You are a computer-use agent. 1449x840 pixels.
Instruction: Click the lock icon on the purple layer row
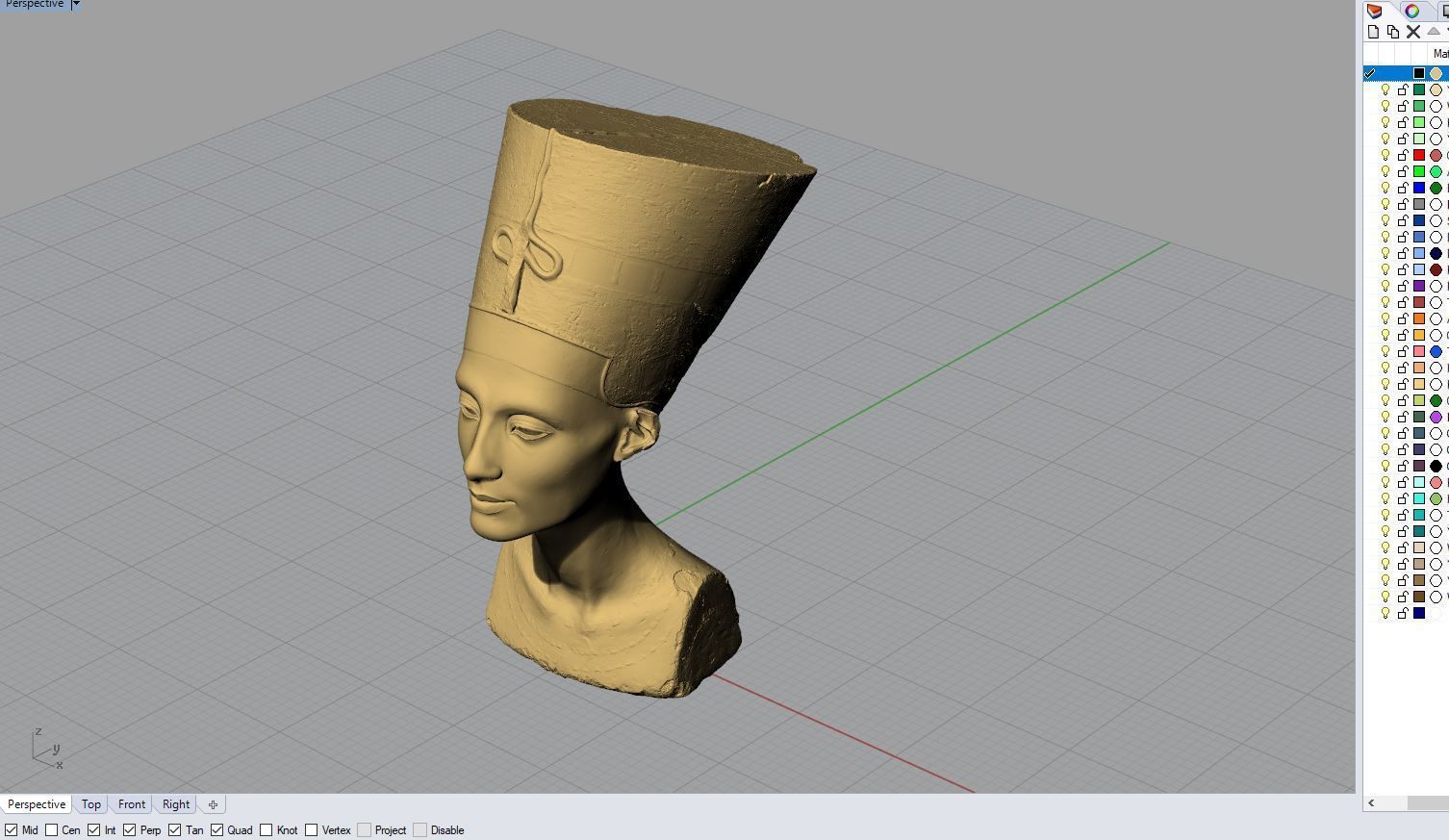(1403, 286)
